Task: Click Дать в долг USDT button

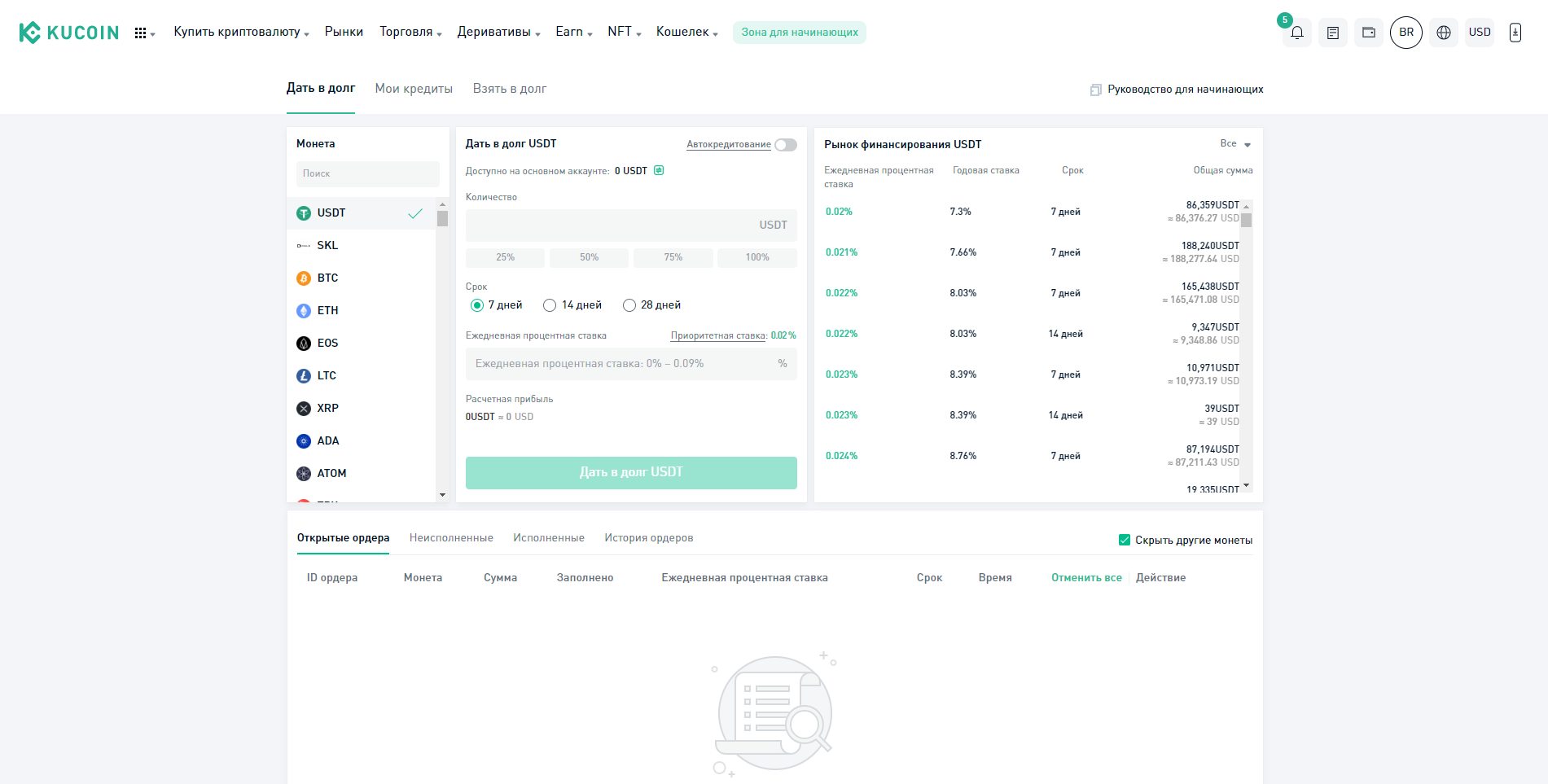Action: tap(631, 472)
